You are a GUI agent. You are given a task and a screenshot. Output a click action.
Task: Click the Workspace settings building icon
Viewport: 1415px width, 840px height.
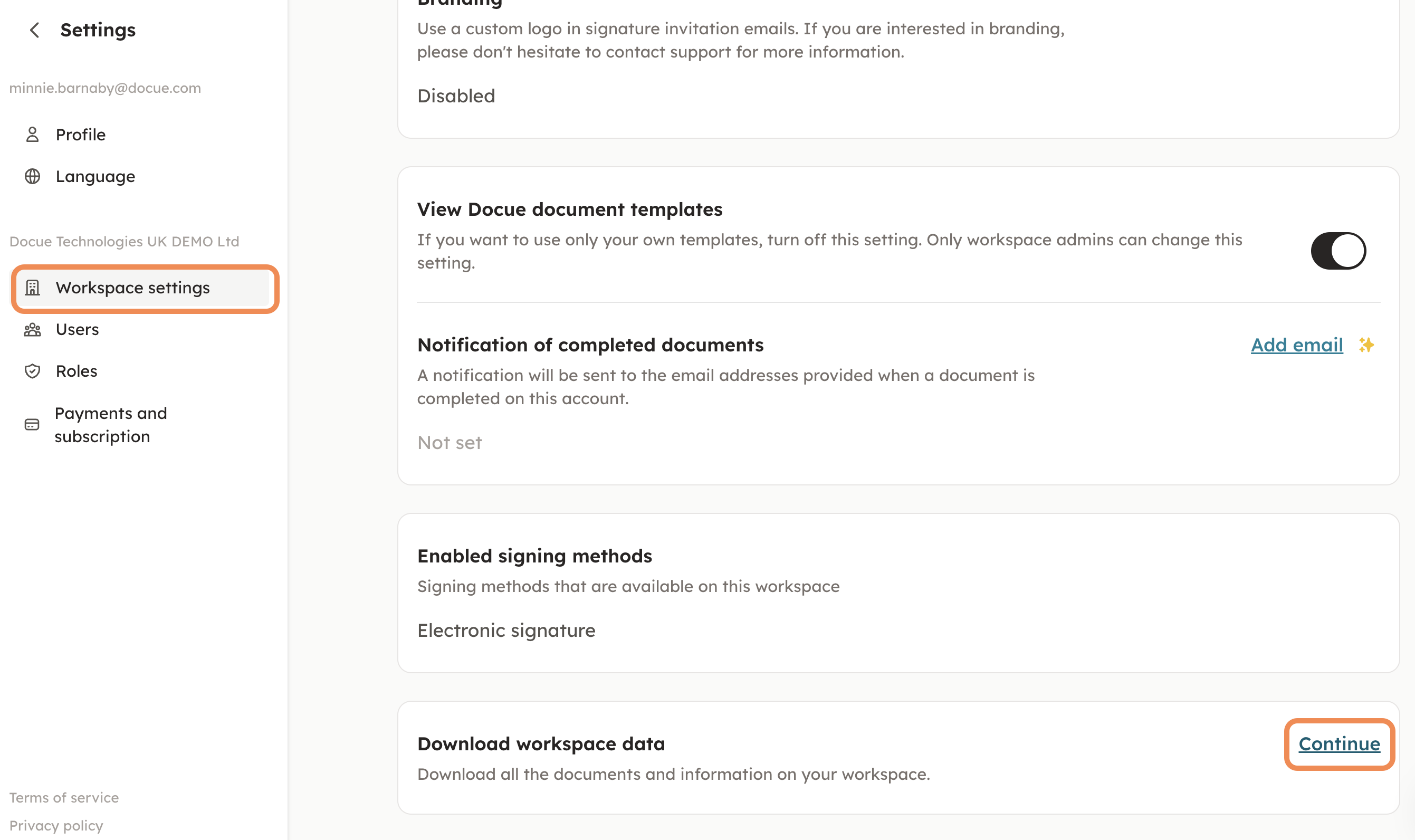[x=32, y=288]
